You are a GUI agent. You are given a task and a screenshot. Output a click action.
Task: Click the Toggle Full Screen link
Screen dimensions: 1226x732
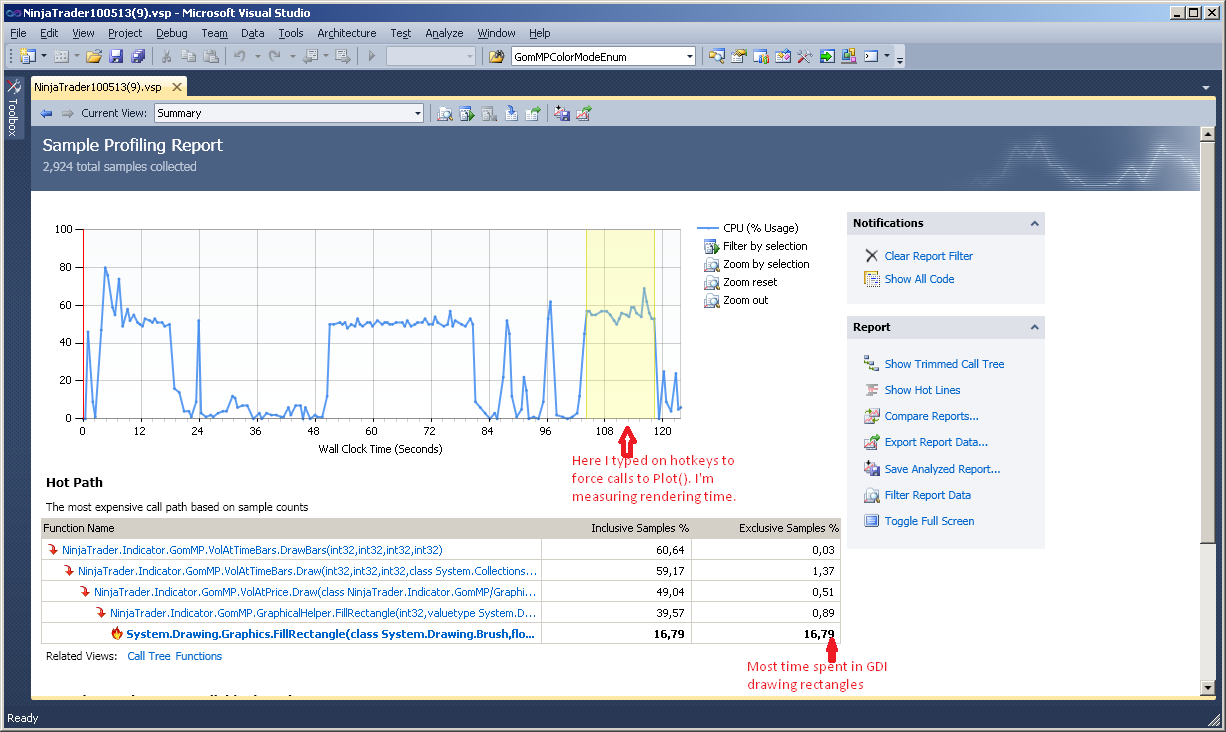pyautogui.click(x=929, y=521)
